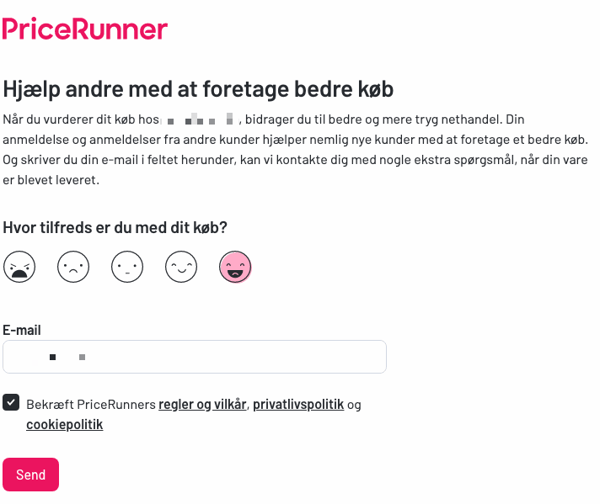This screenshot has width=600, height=504.
Task: Select the angry face rating
Action: (19, 267)
